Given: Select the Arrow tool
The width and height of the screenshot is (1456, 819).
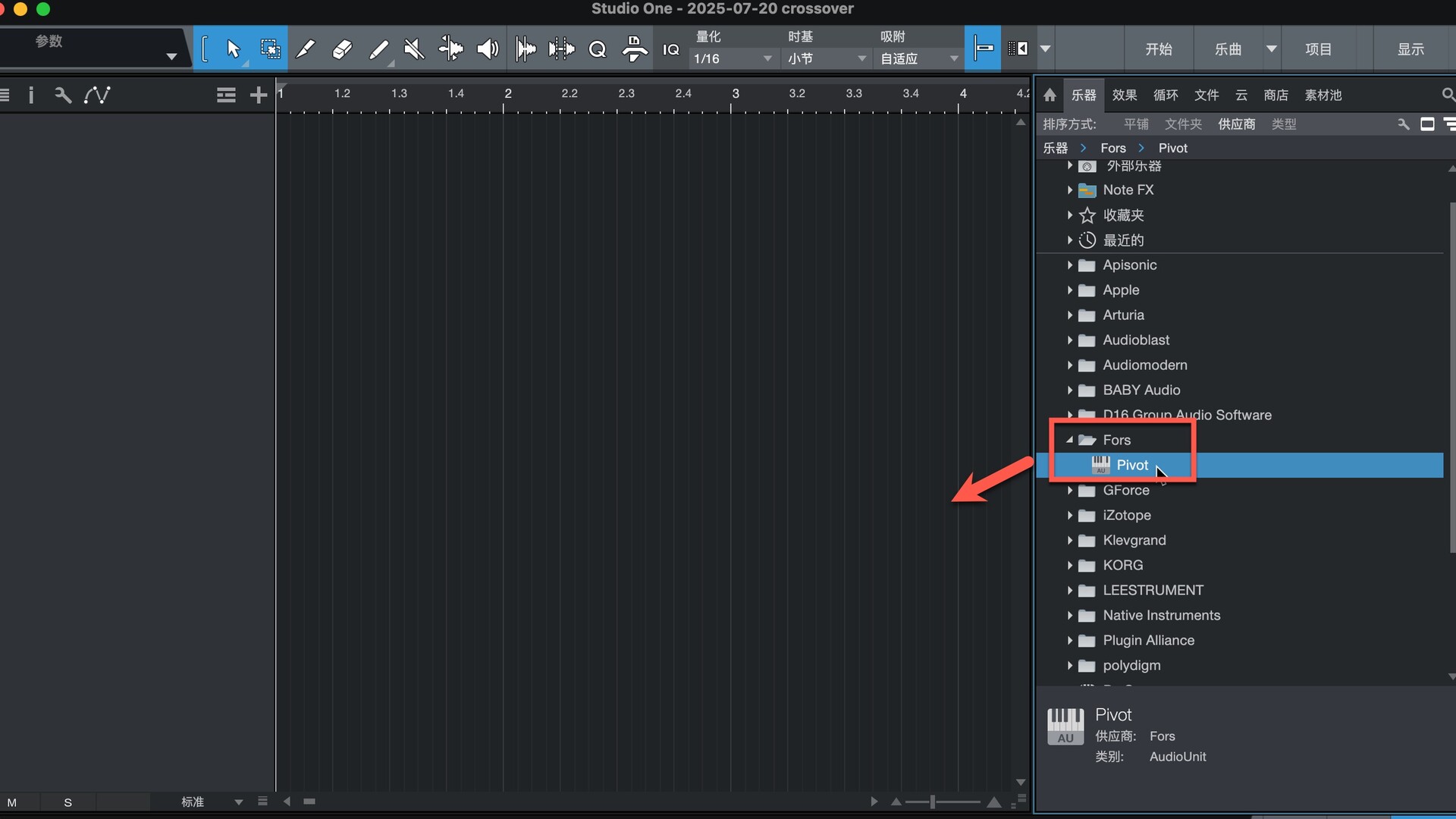Looking at the screenshot, I should (233, 49).
